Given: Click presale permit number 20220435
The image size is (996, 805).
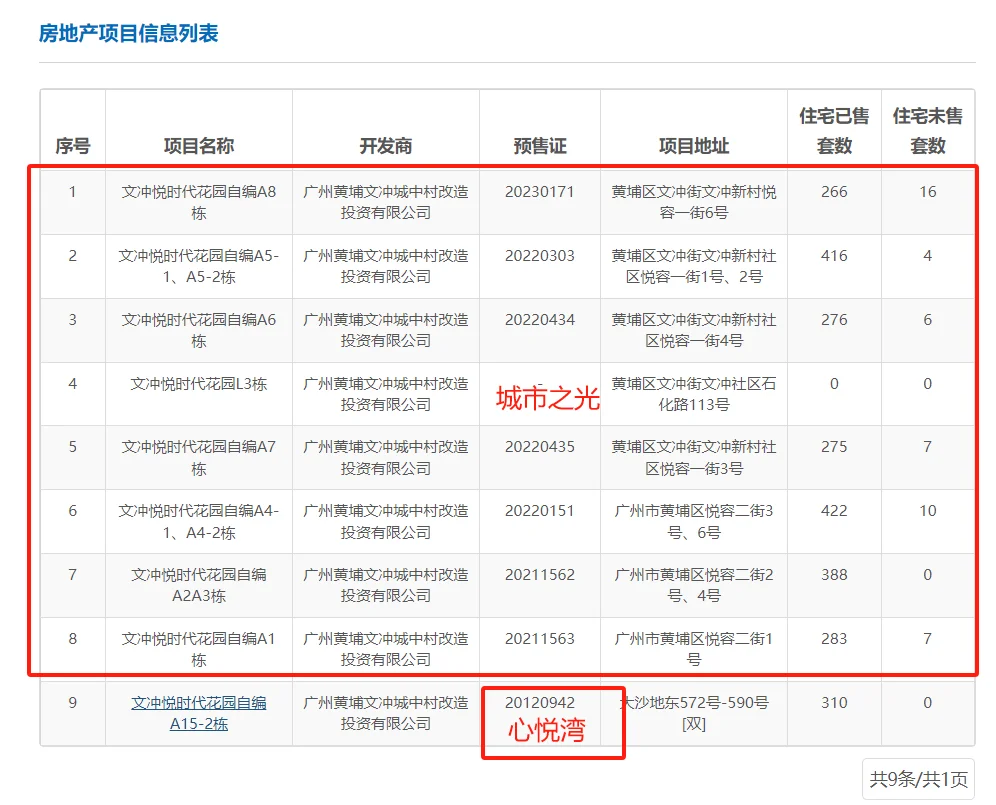Looking at the screenshot, I should point(540,447).
